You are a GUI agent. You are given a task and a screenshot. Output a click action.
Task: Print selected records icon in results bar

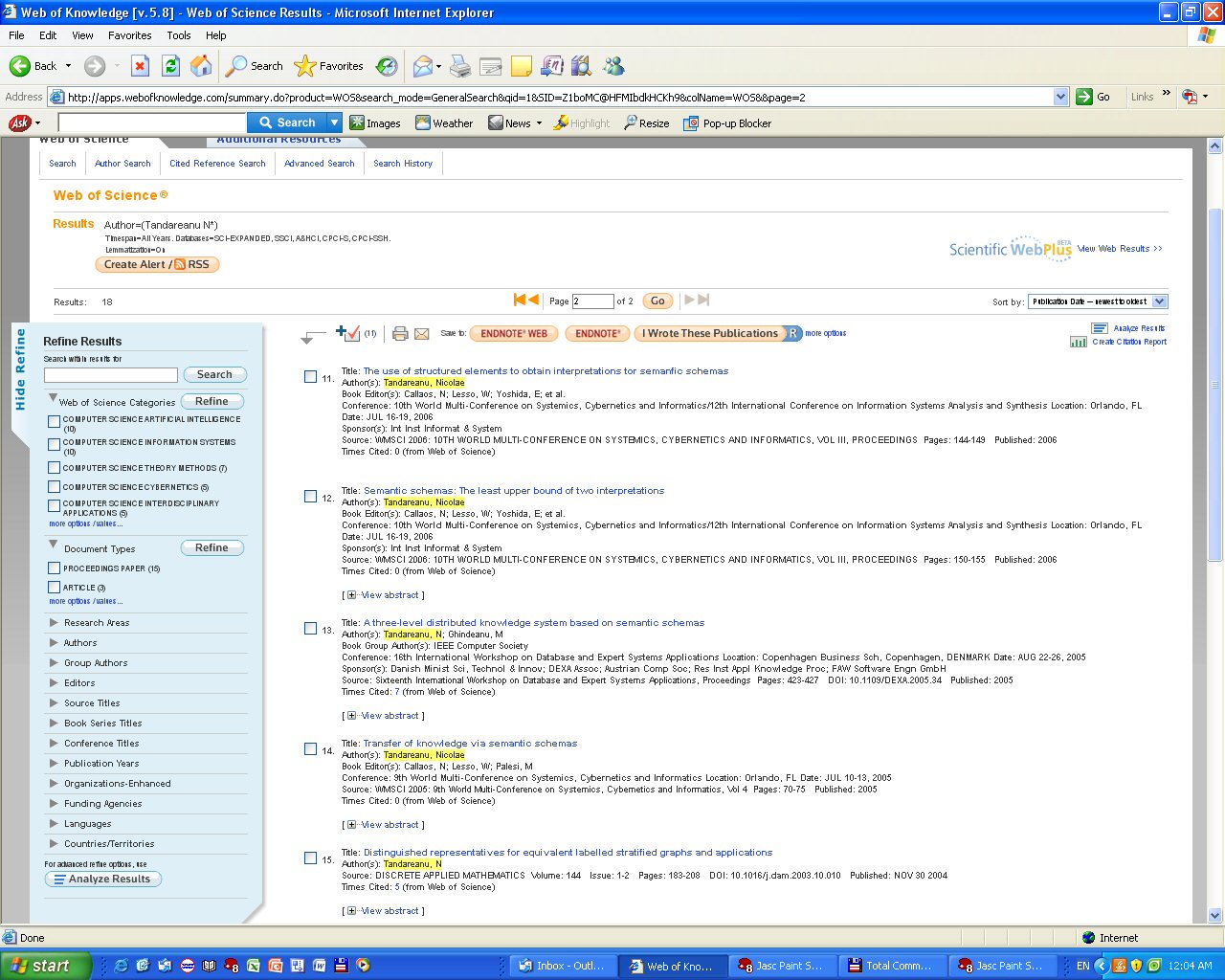pyautogui.click(x=400, y=333)
